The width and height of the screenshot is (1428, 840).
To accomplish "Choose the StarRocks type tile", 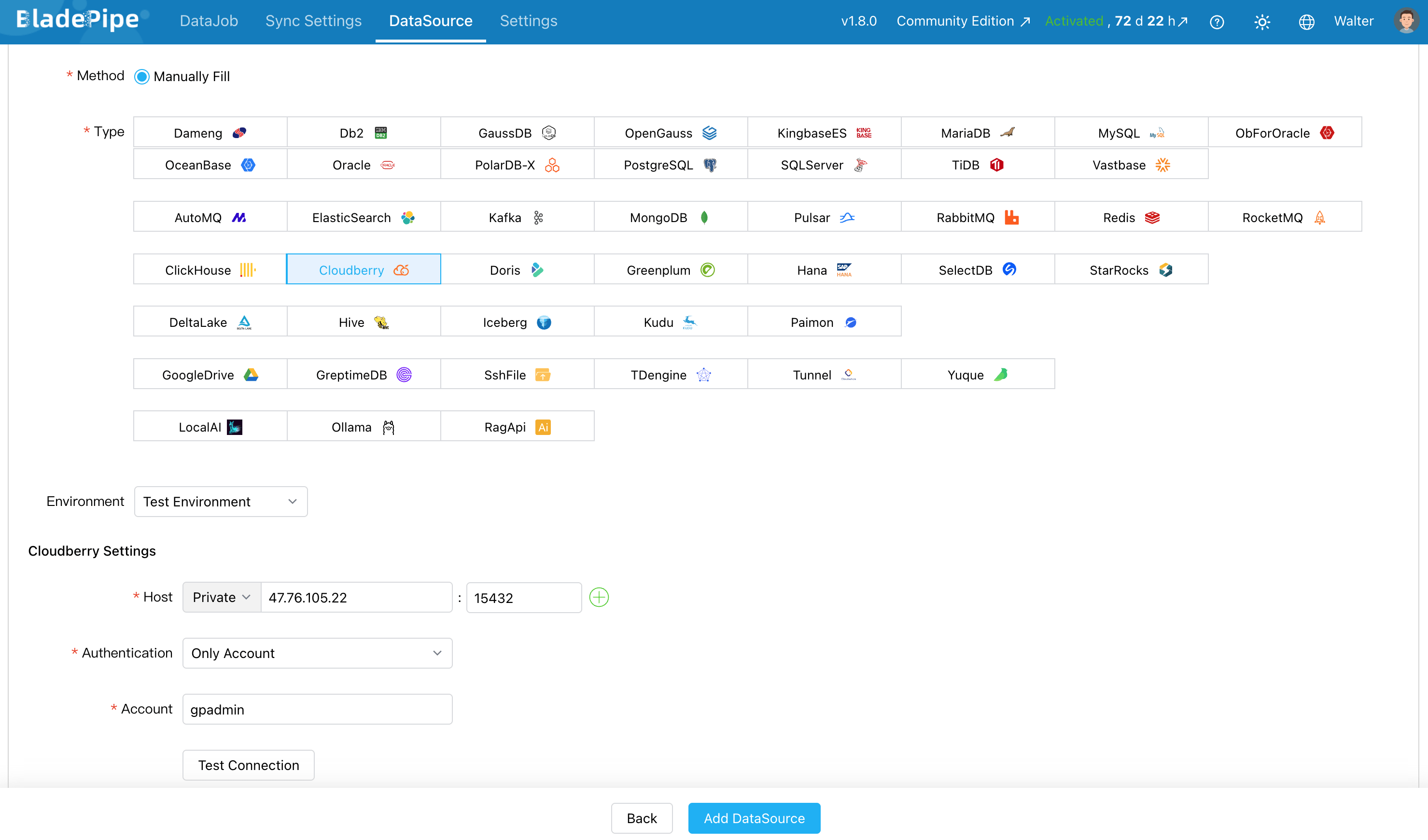I will 1132,270.
